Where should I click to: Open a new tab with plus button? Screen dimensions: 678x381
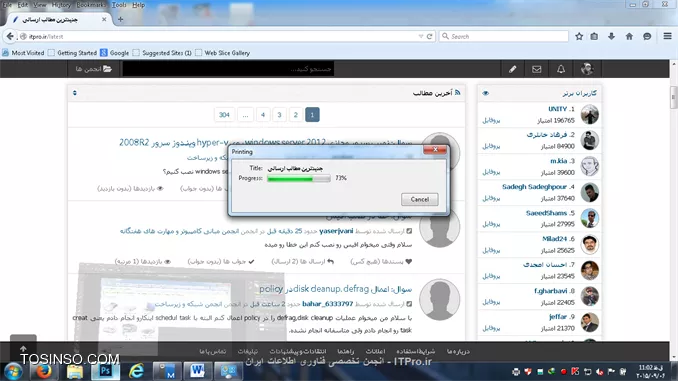(120, 19)
